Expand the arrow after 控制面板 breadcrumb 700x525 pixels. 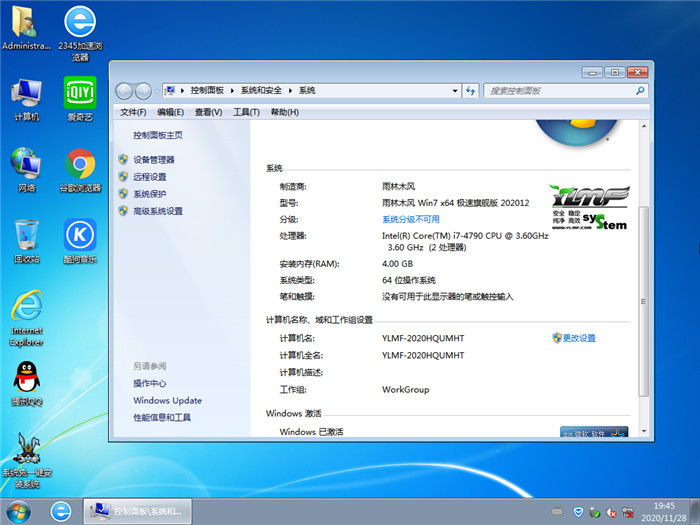tap(232, 91)
